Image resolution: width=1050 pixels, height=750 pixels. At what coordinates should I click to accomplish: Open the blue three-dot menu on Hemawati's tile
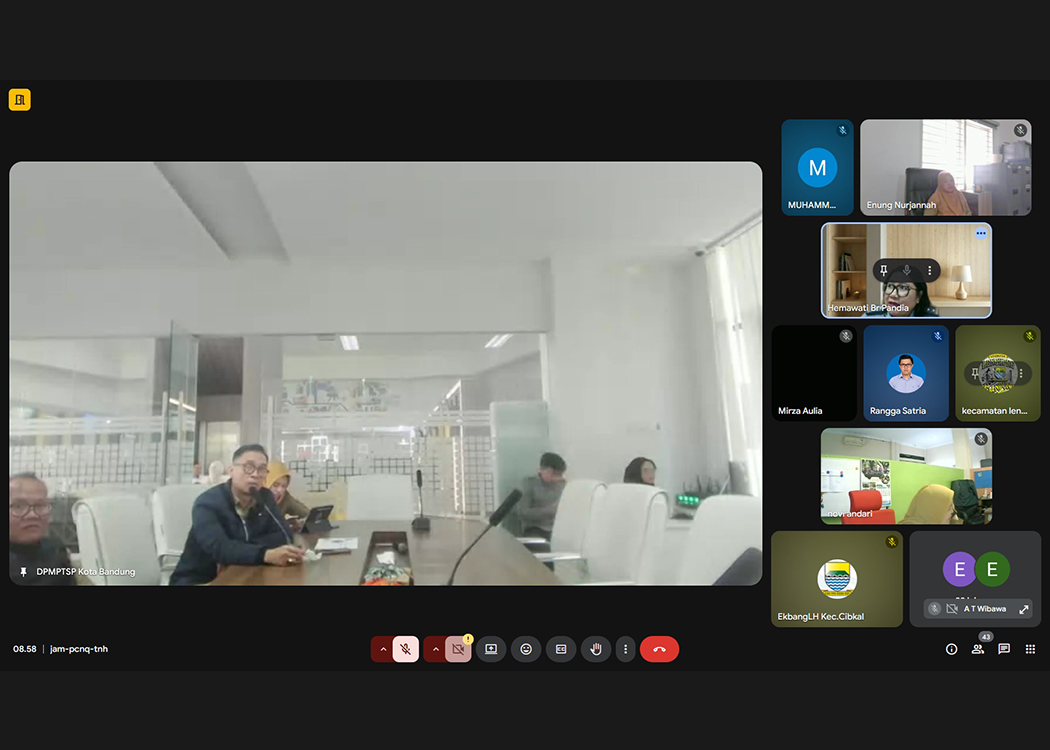[x=981, y=233]
